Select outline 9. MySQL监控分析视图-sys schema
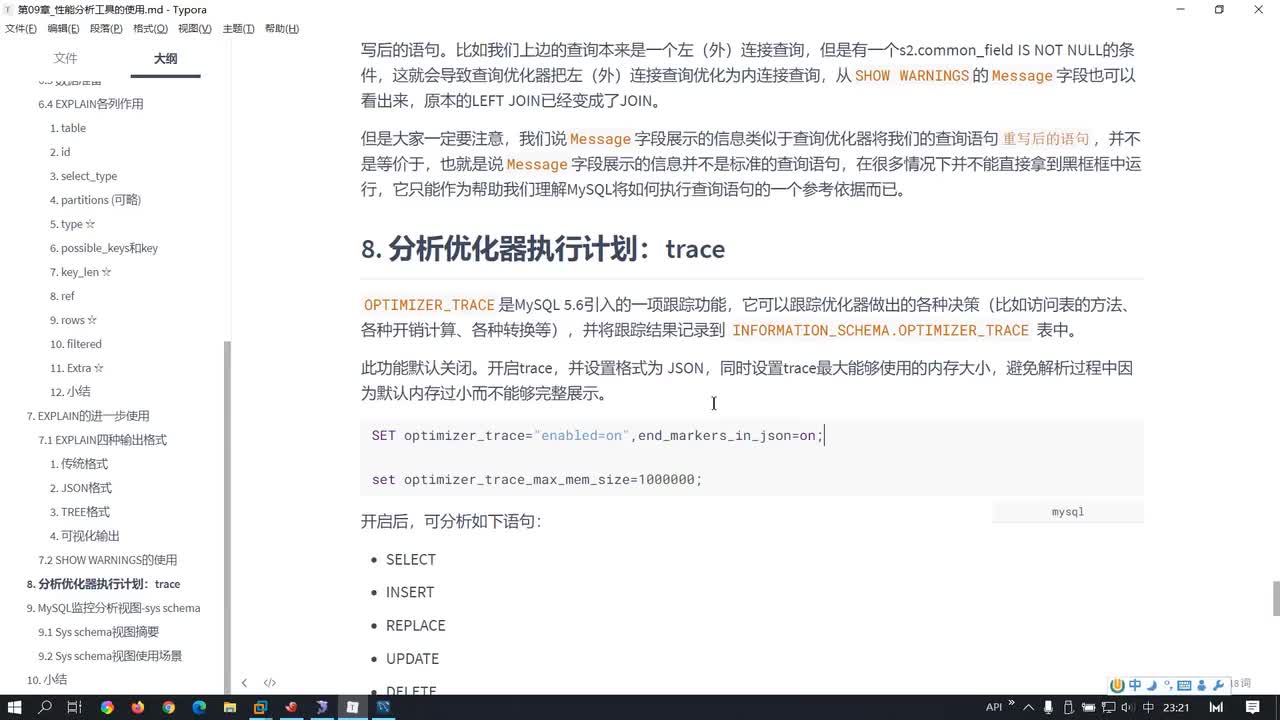 click(x=113, y=608)
